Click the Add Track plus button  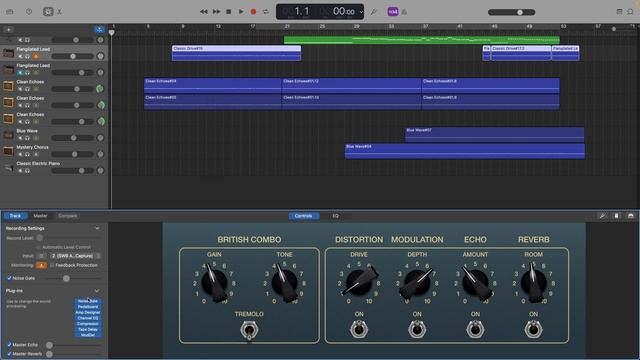(8, 29)
